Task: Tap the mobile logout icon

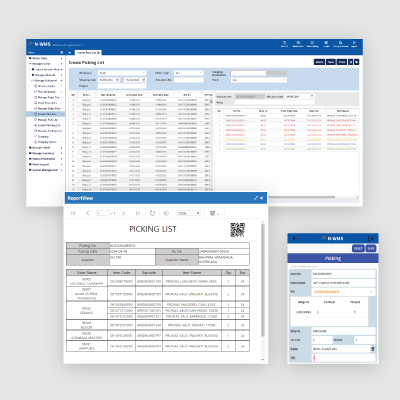Action: [x=371, y=238]
